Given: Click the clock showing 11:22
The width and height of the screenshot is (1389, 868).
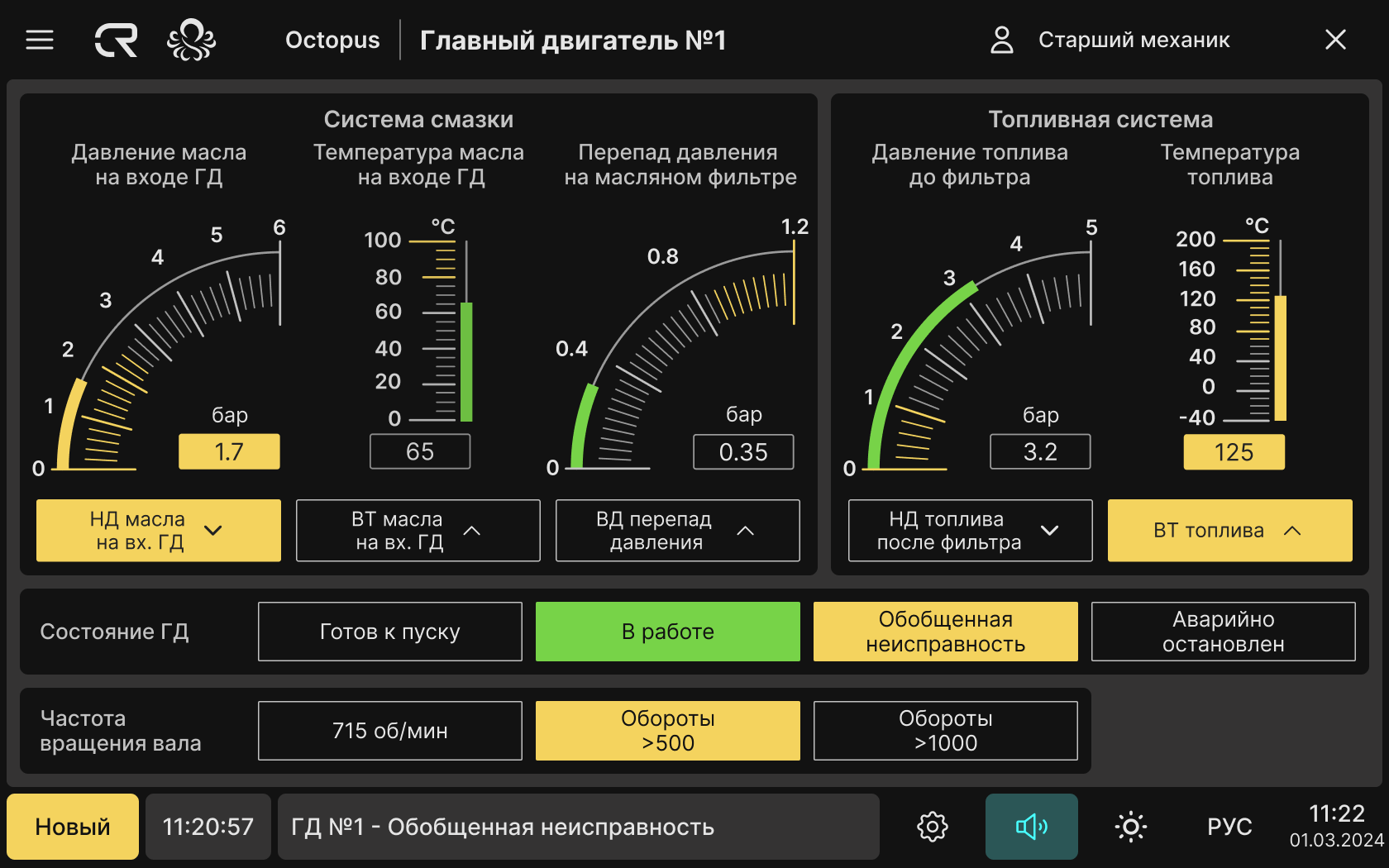Looking at the screenshot, I should [x=1337, y=813].
